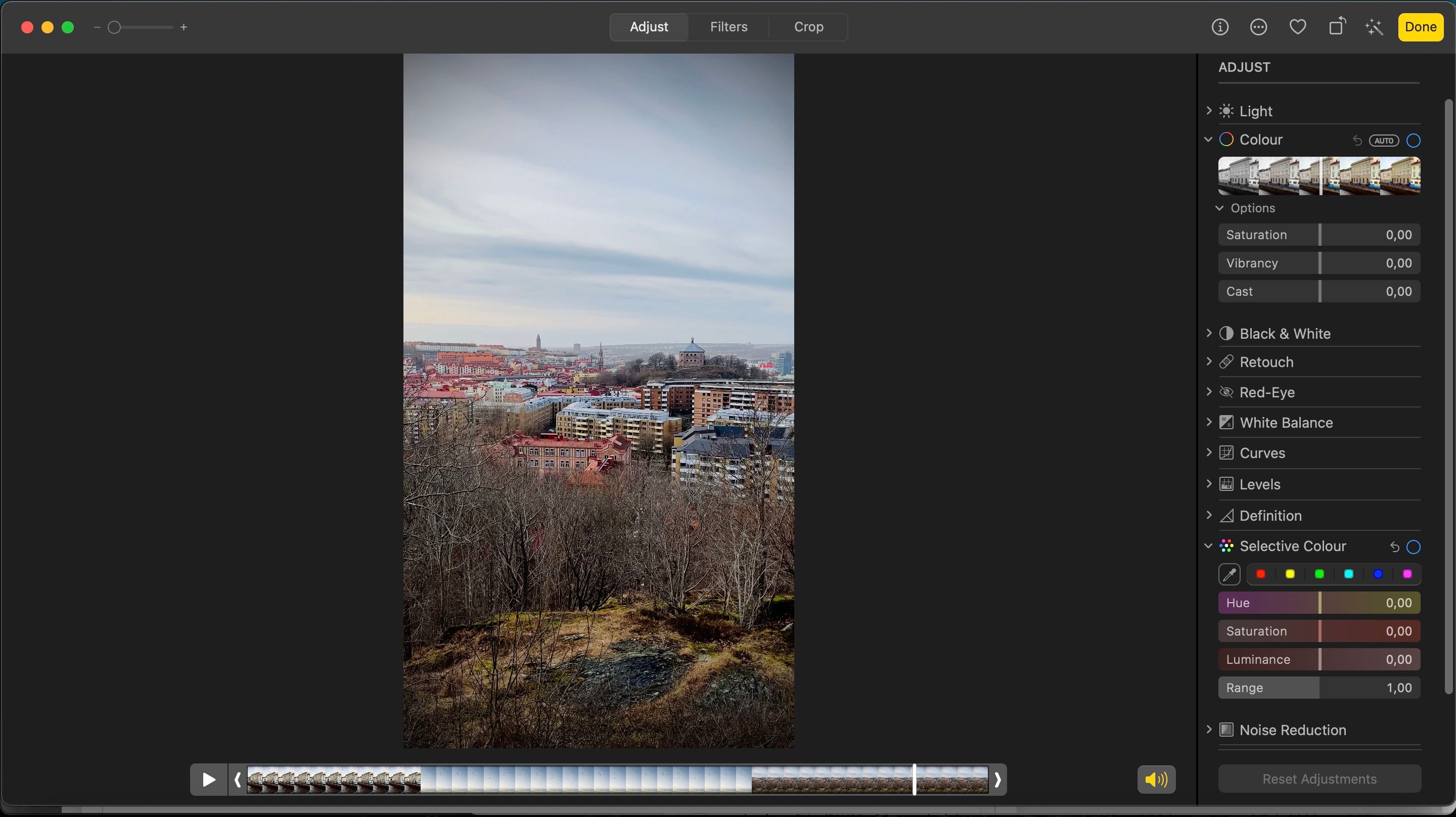Click the Colour AUTO button
The width and height of the screenshot is (1456, 817).
coord(1384,140)
